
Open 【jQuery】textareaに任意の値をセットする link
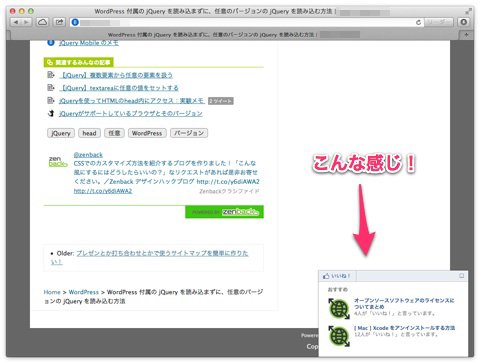pyautogui.click(x=120, y=88)
